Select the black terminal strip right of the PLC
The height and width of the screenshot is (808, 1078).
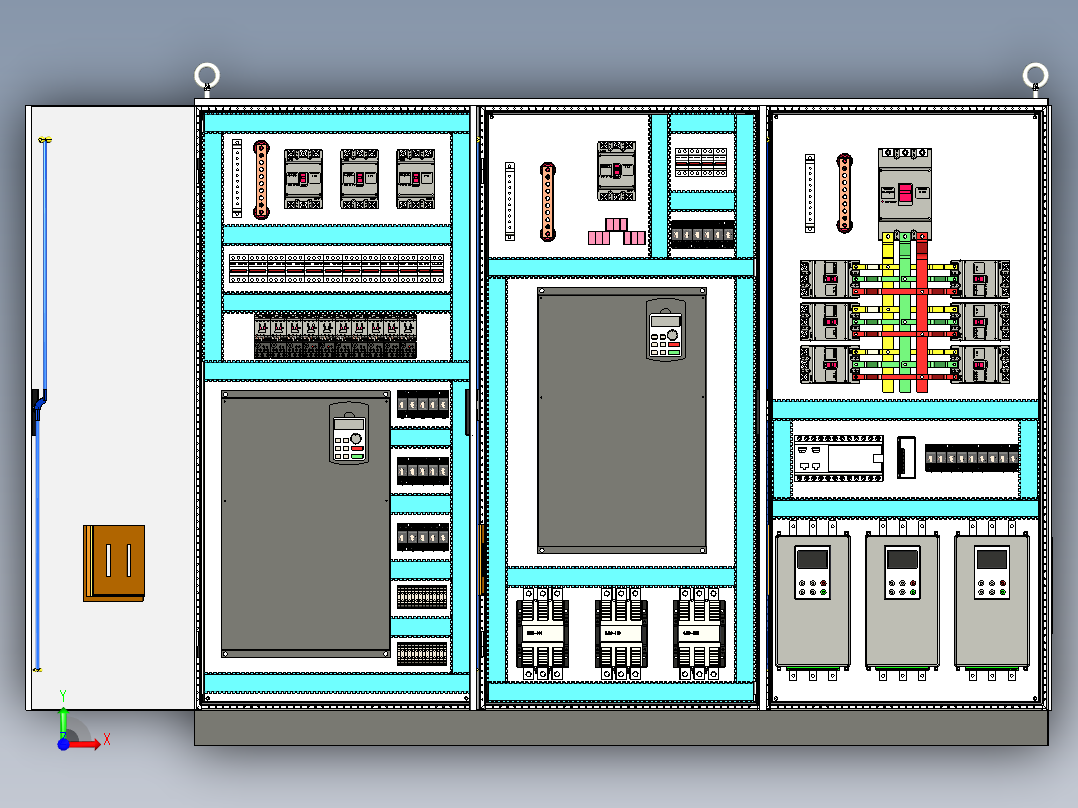(971, 458)
